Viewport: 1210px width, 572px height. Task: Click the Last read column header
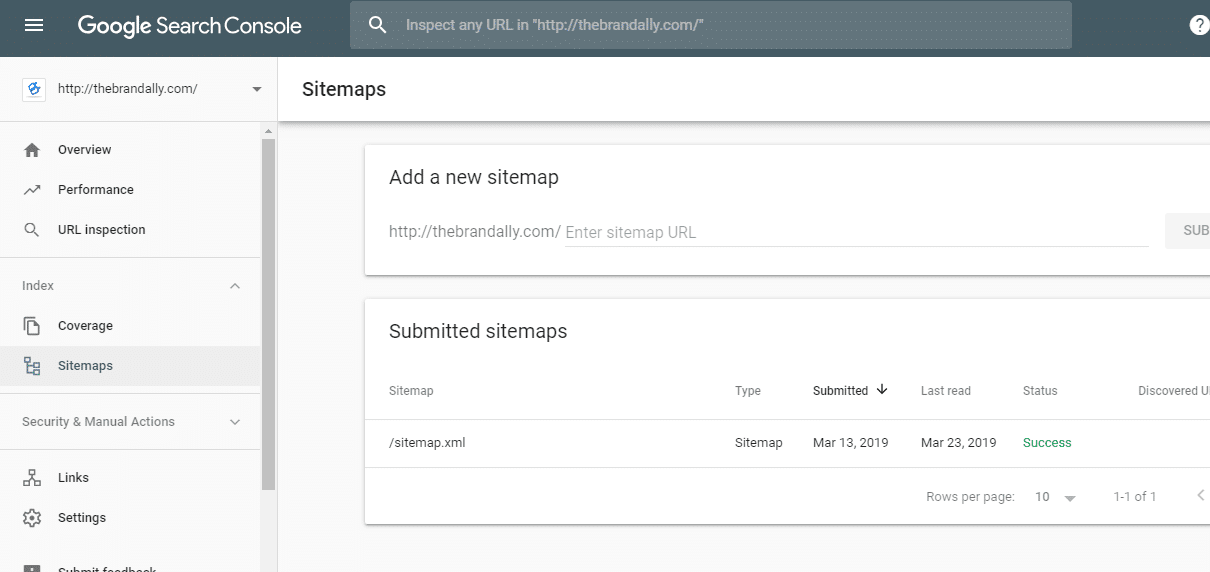tap(946, 391)
